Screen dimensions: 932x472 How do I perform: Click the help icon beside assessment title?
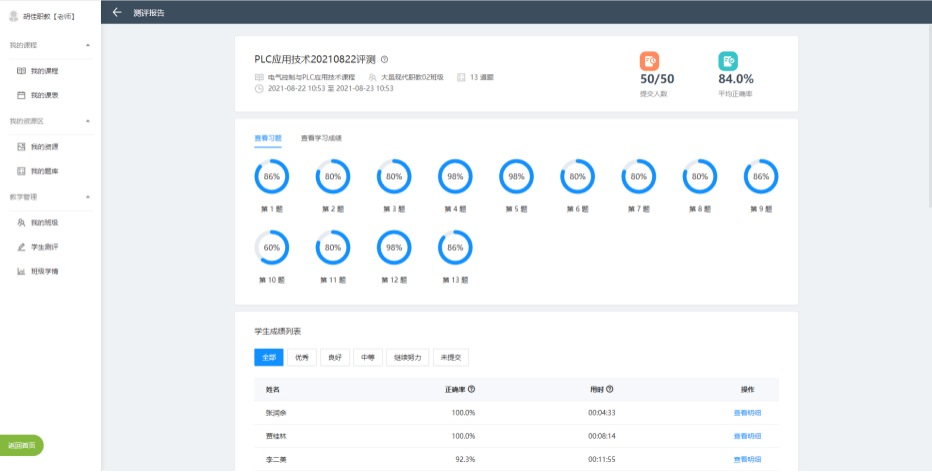tap(385, 59)
